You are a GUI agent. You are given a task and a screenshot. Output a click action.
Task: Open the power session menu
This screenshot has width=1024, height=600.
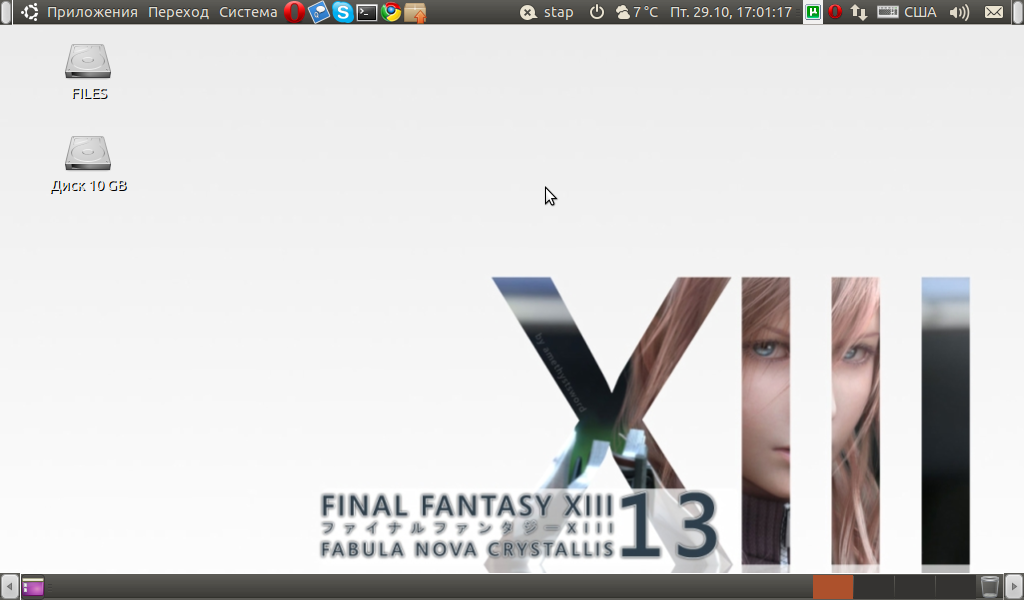[597, 12]
